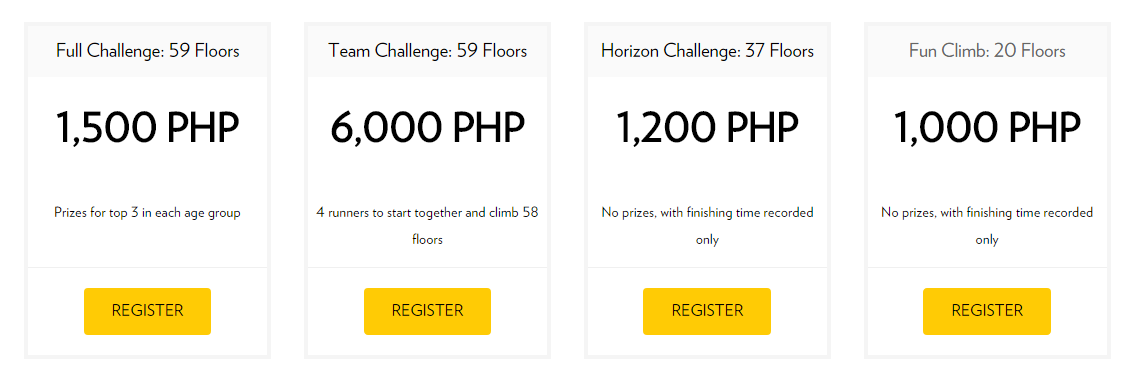Click Fun Climb's 'No prizes' description

point(986,226)
